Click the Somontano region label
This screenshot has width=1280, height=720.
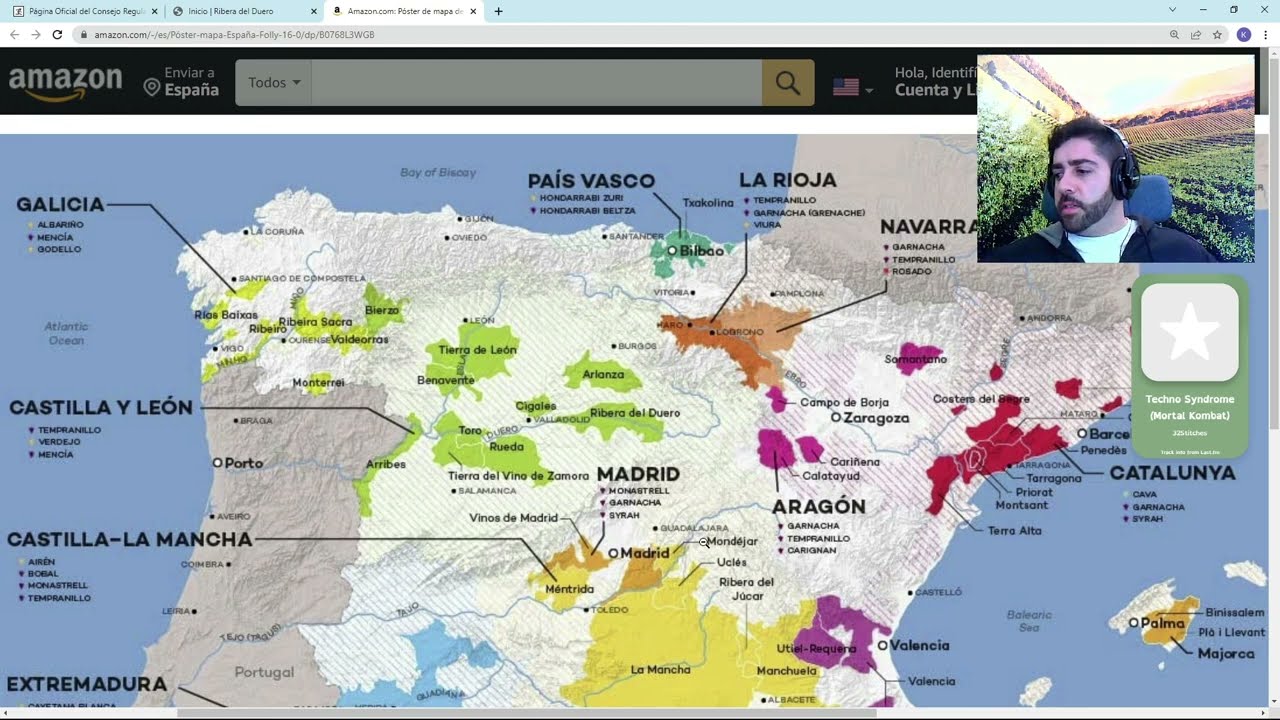coord(915,359)
